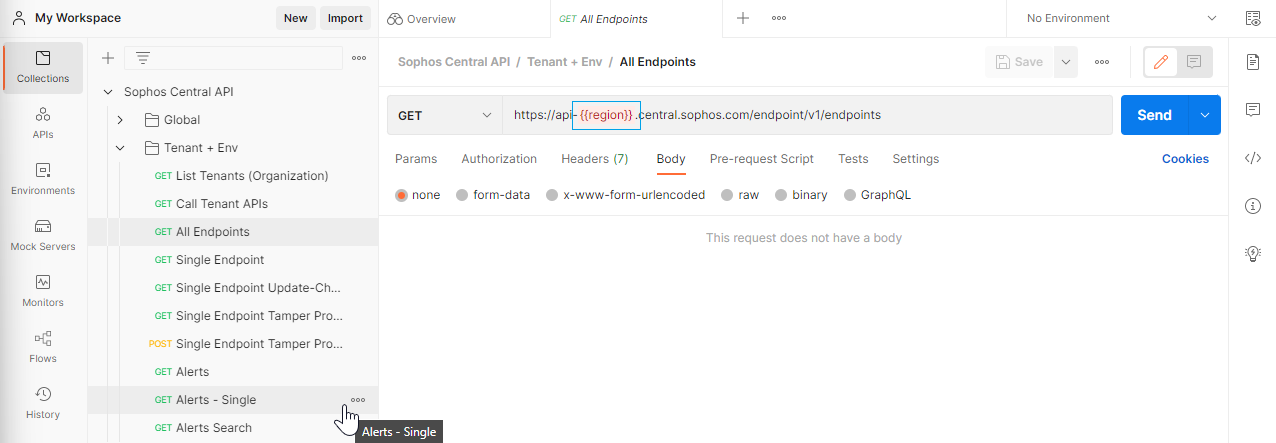The height and width of the screenshot is (443, 1276).
Task: Collapse the Sophos Central API collection
Action: coord(108,92)
